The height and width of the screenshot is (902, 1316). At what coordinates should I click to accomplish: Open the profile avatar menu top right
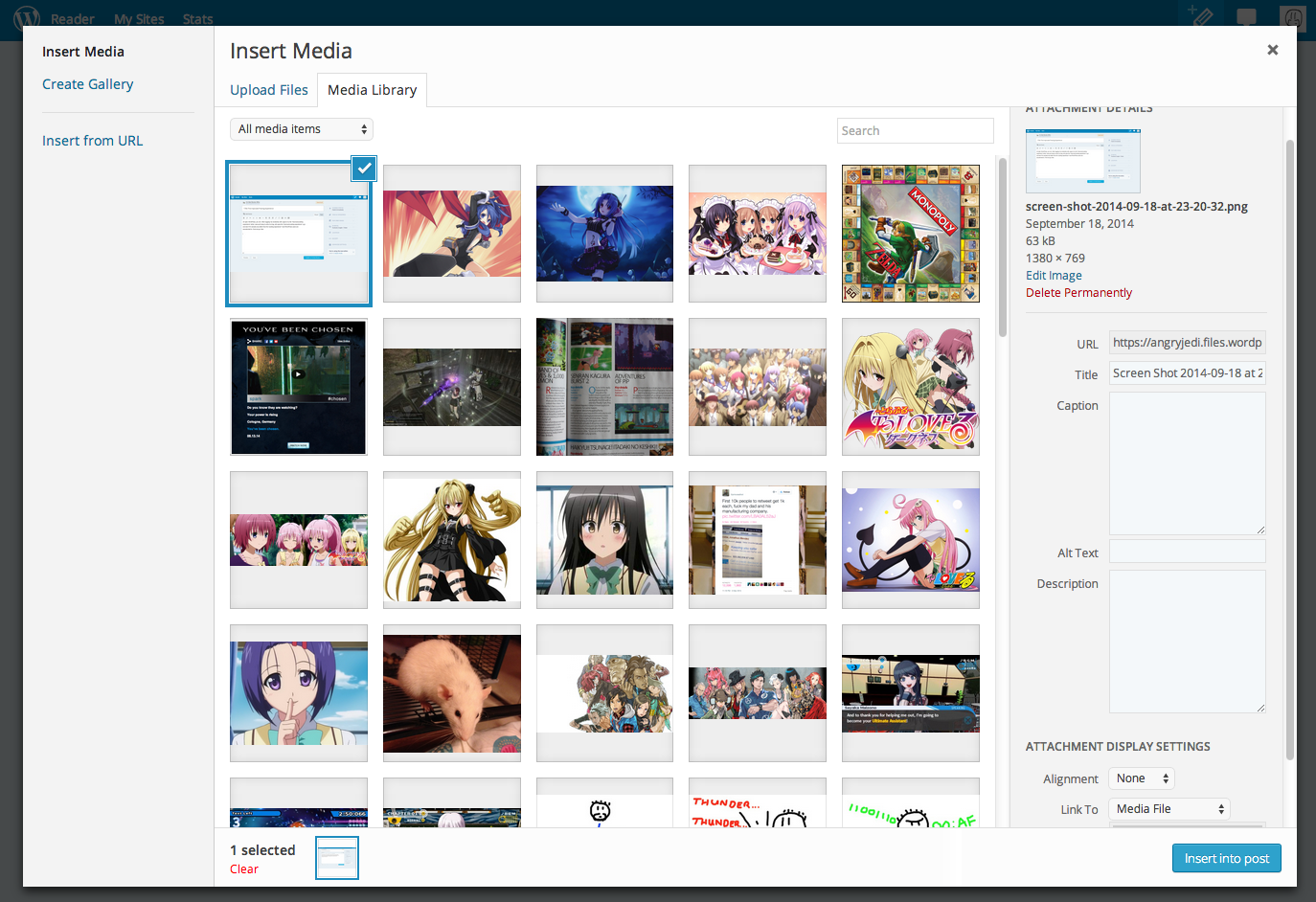coord(1293,18)
